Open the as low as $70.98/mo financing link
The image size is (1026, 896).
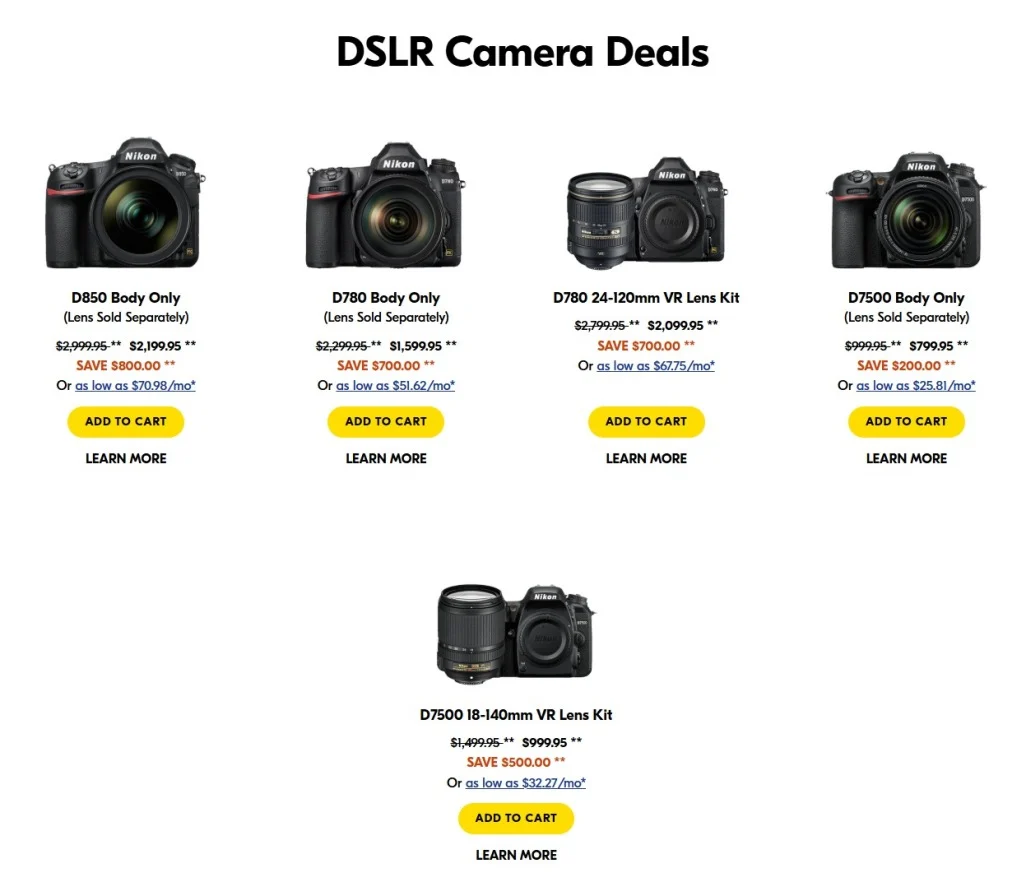135,385
